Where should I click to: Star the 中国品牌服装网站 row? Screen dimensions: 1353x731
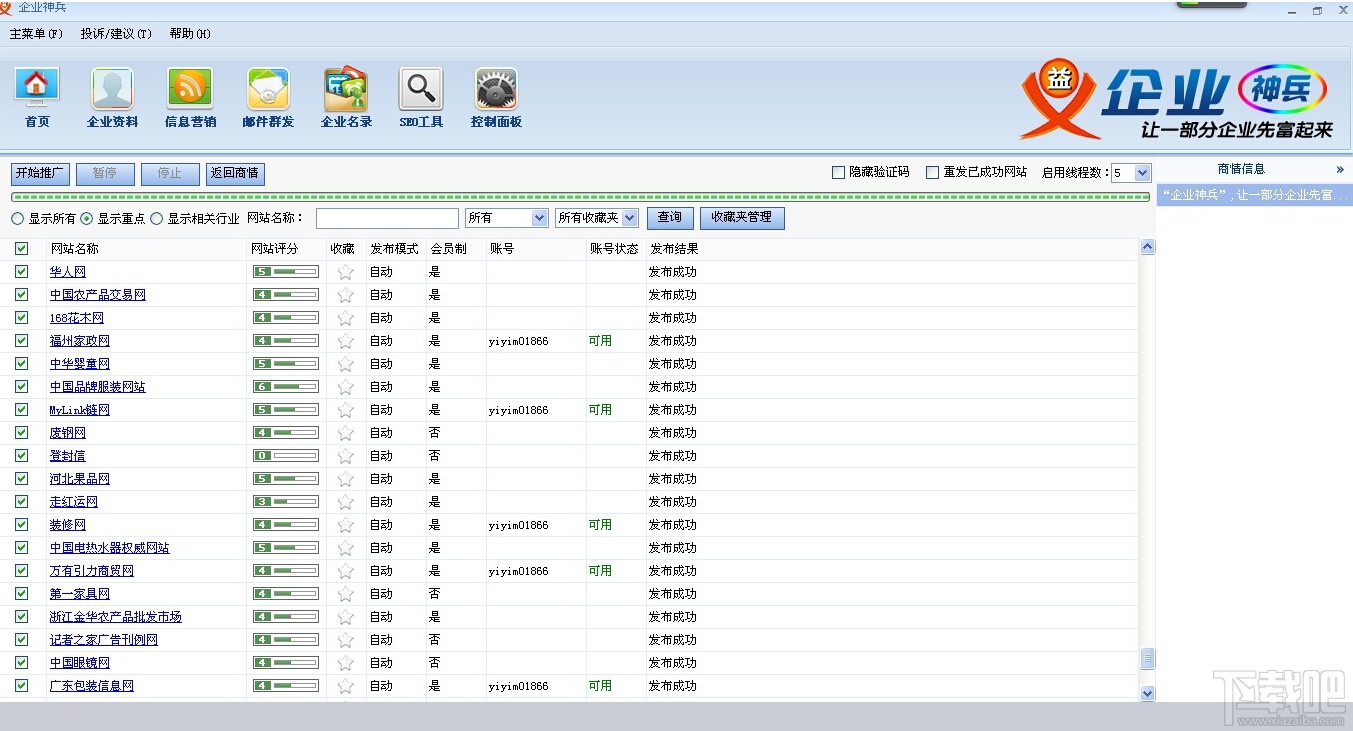point(345,387)
